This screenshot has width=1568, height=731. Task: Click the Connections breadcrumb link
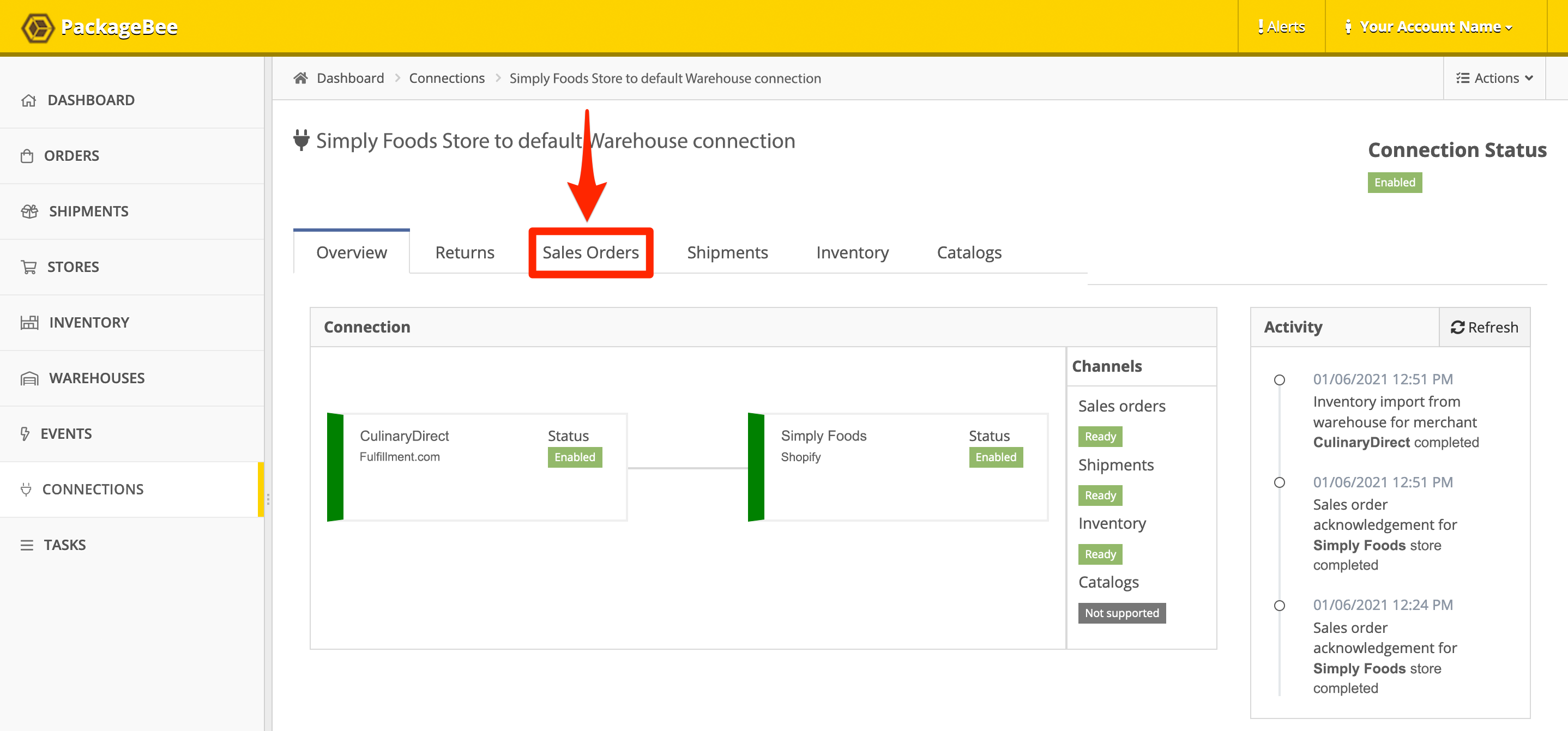pyautogui.click(x=447, y=78)
